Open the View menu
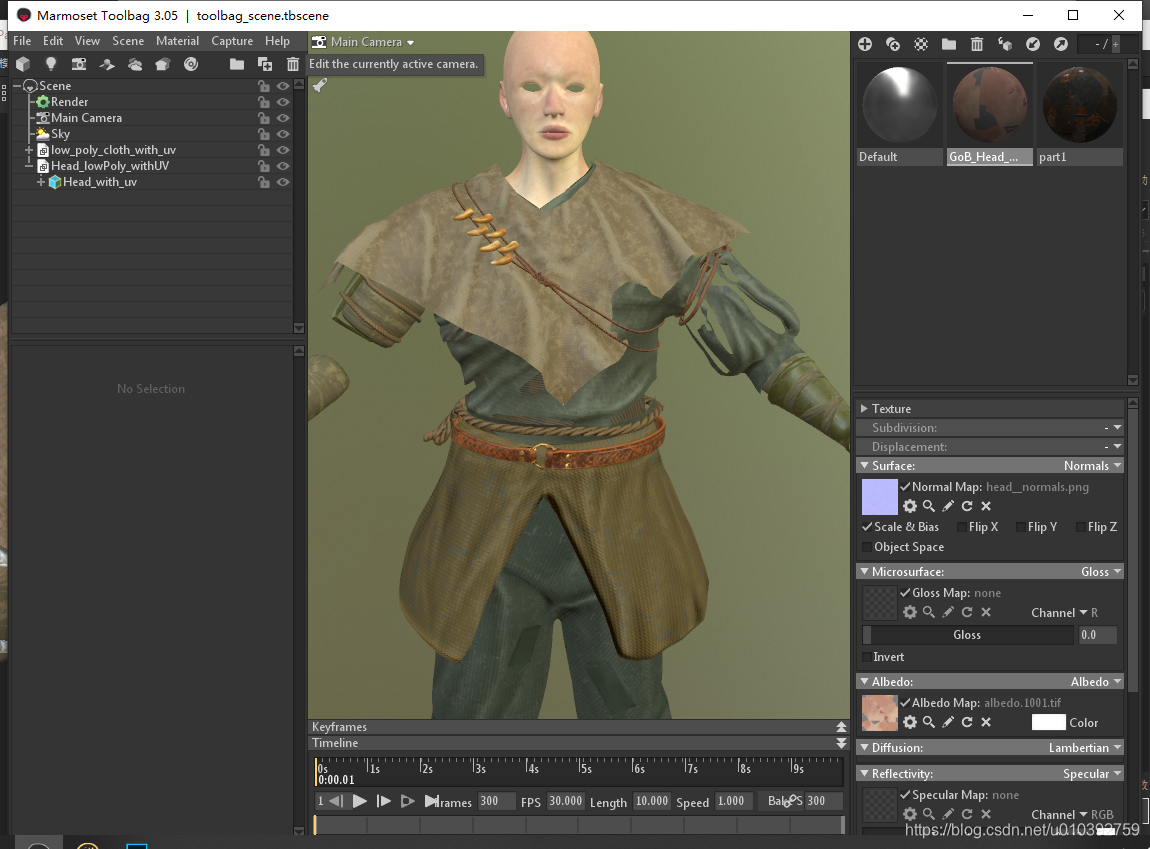The height and width of the screenshot is (849, 1150). tap(87, 41)
